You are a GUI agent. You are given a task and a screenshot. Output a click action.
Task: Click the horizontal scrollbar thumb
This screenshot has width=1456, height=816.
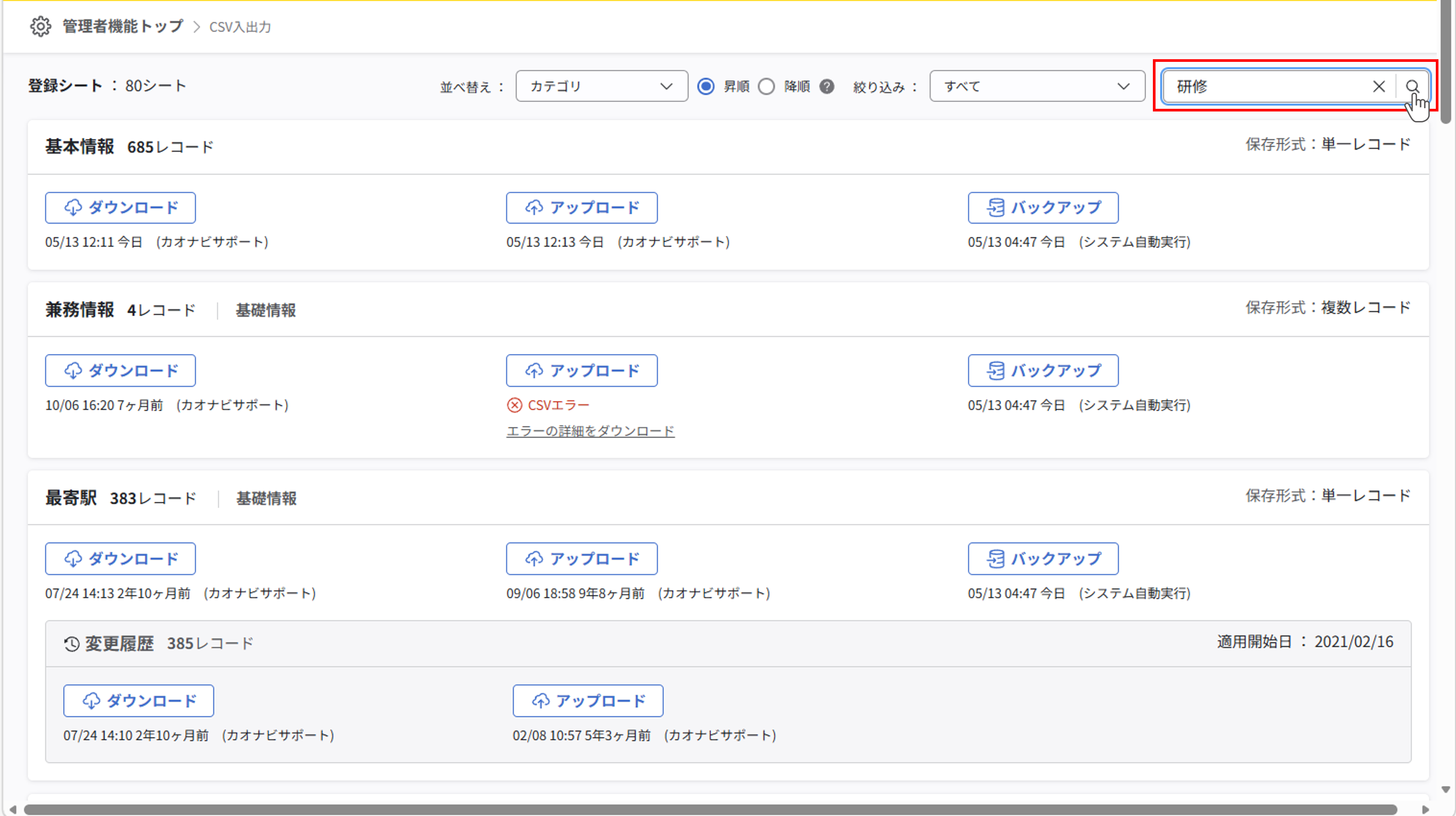[x=710, y=810]
